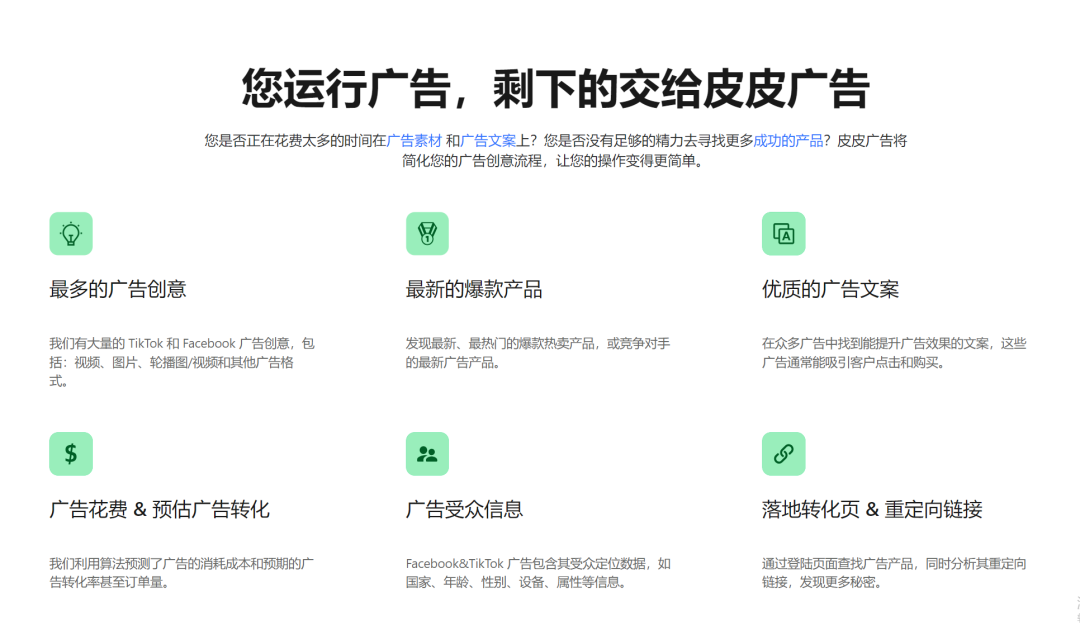Open the 广告文案 link in the intro text
Viewport: 1080px width, 630px height.
489,140
